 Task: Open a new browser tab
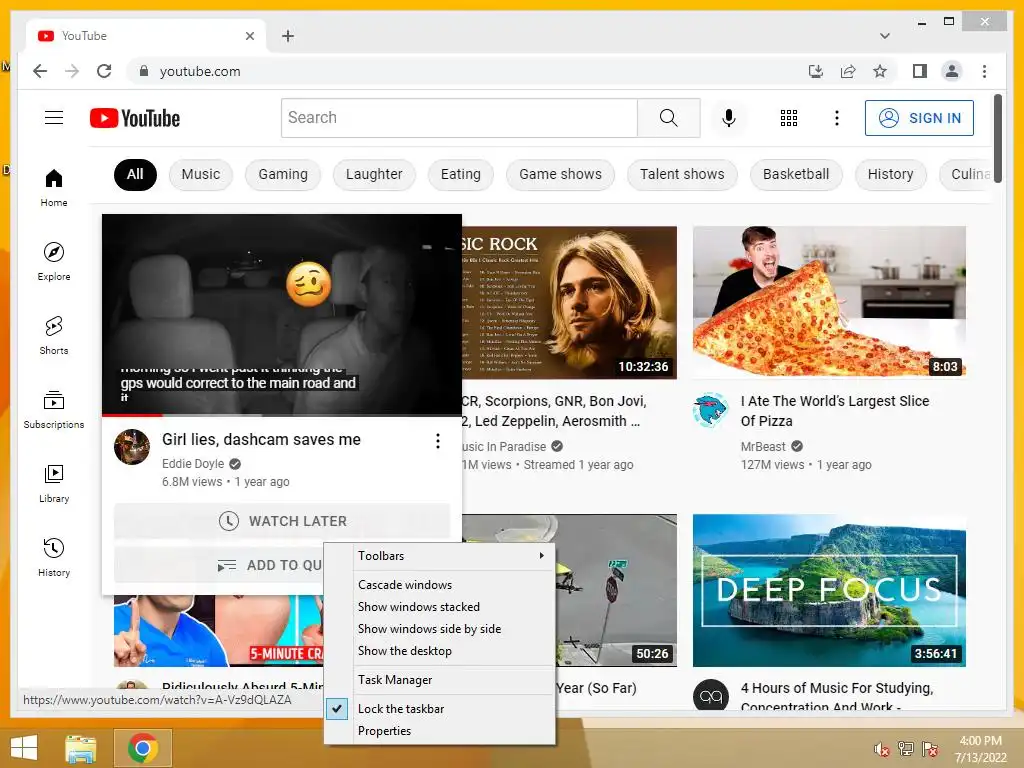point(288,36)
